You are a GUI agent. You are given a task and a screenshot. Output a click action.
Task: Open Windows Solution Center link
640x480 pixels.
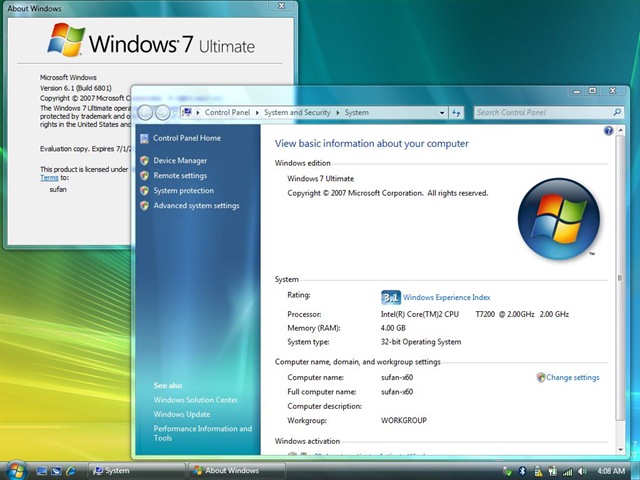pos(196,400)
